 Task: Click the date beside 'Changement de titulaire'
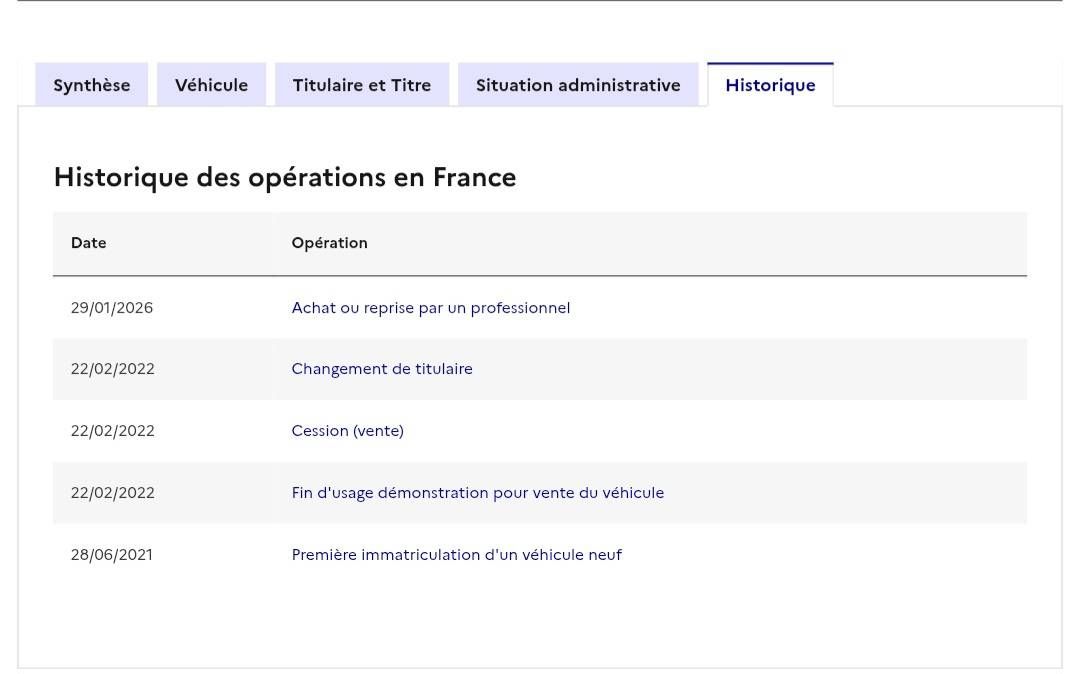click(113, 369)
